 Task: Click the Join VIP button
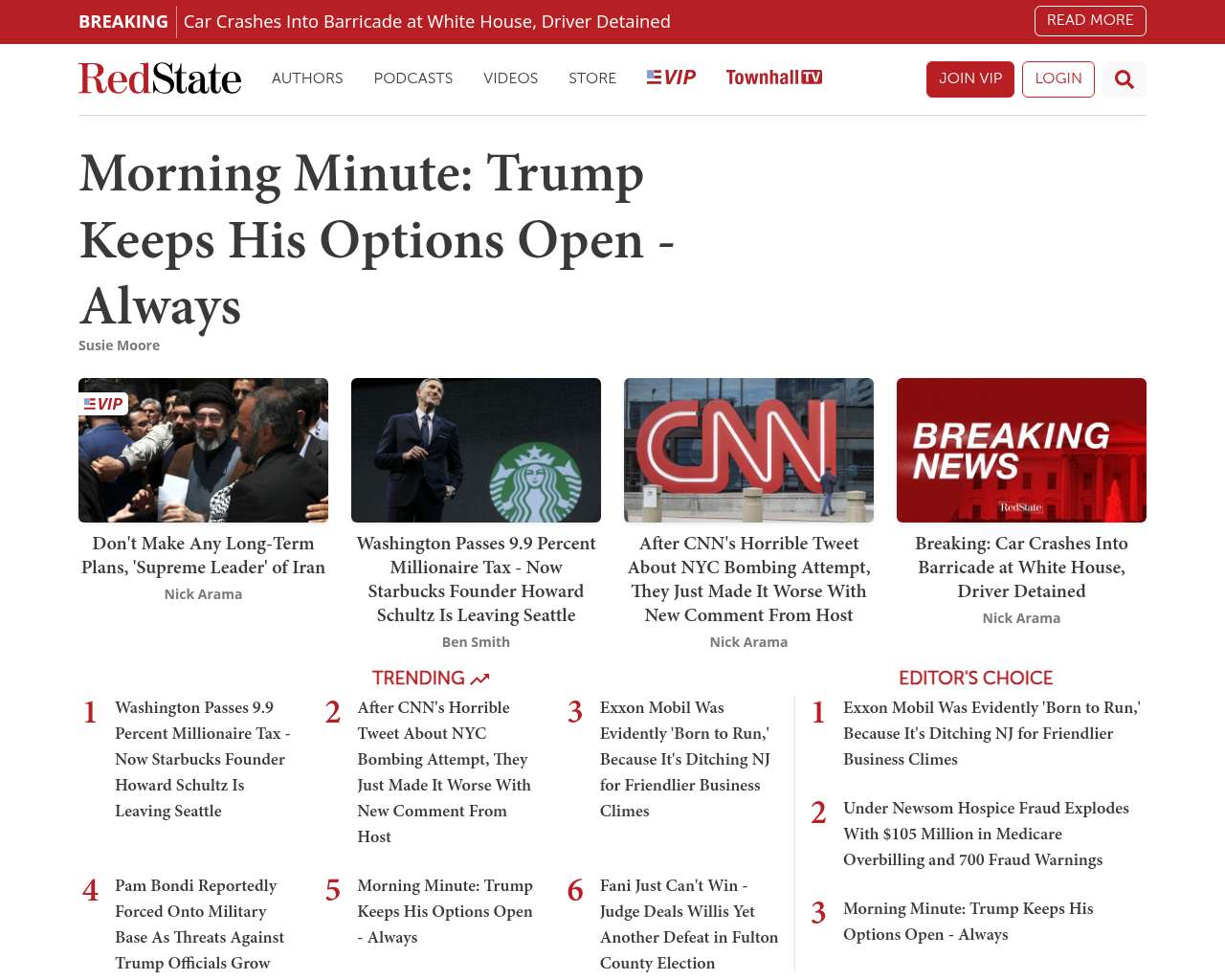[x=969, y=79]
